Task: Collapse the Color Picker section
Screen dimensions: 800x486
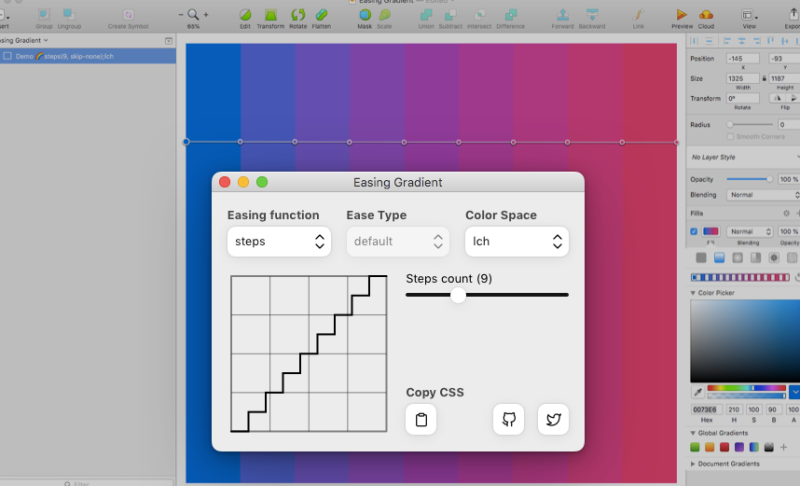Action: coord(693,293)
